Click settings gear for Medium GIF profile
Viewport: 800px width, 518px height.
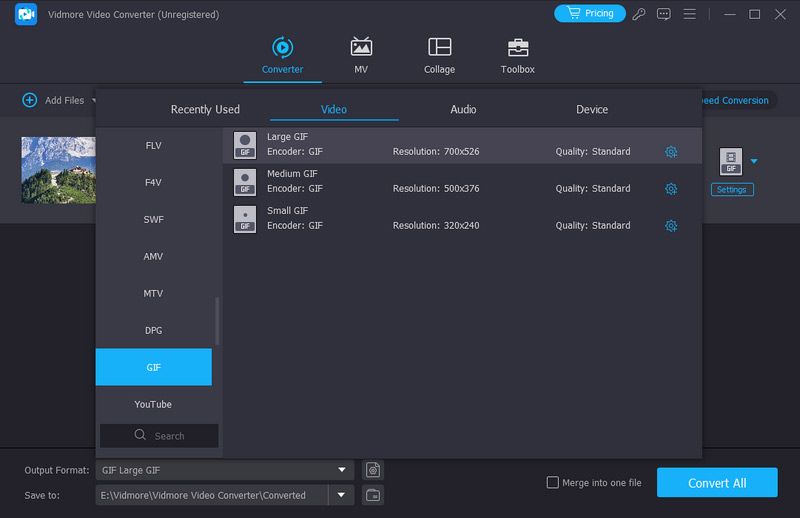tap(671, 189)
